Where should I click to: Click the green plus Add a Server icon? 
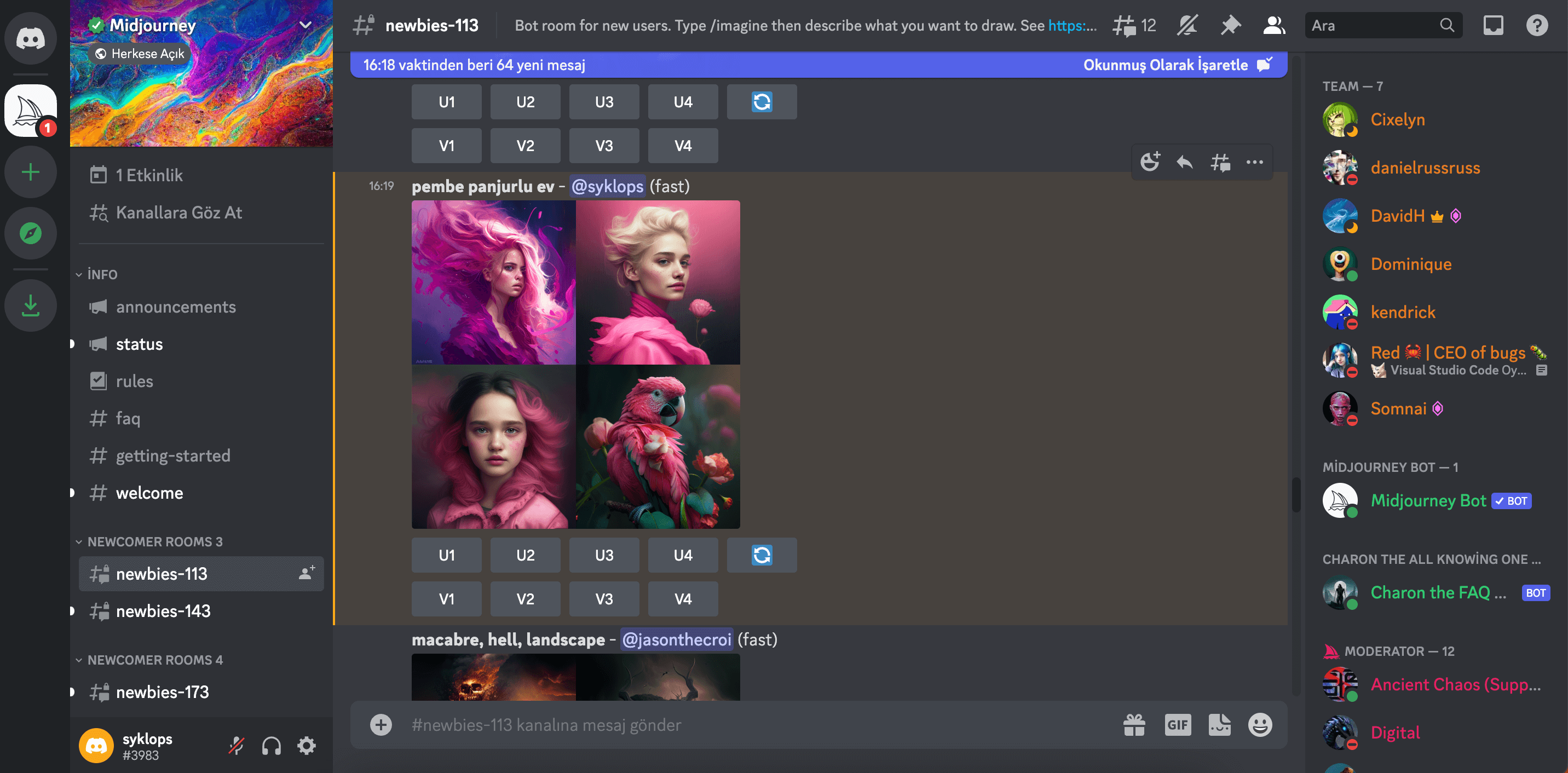pos(31,172)
